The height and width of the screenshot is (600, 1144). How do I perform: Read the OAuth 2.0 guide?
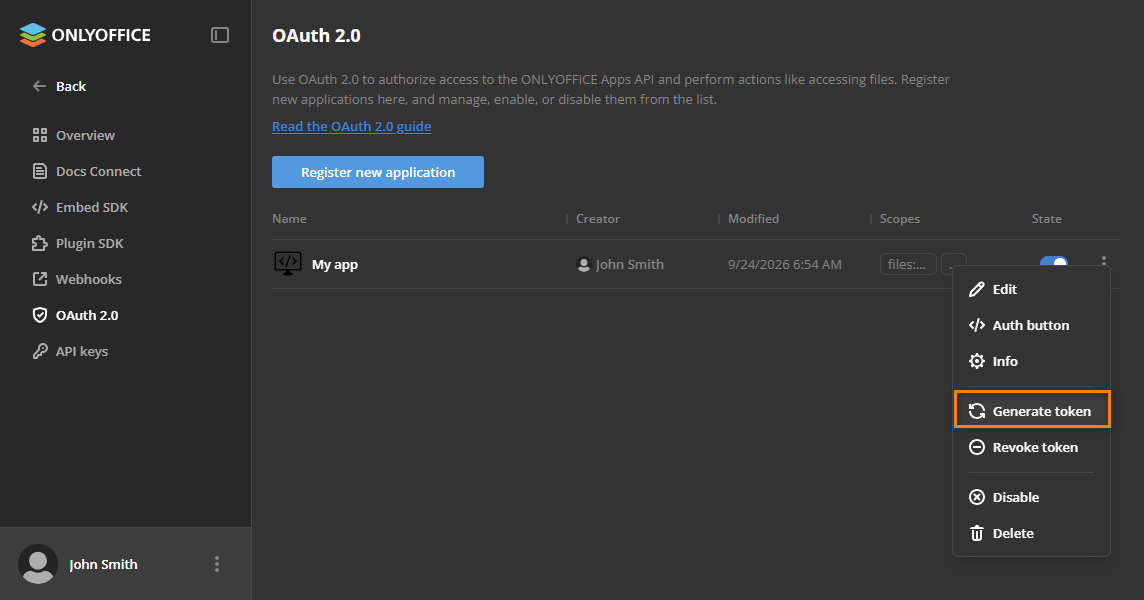(x=352, y=126)
